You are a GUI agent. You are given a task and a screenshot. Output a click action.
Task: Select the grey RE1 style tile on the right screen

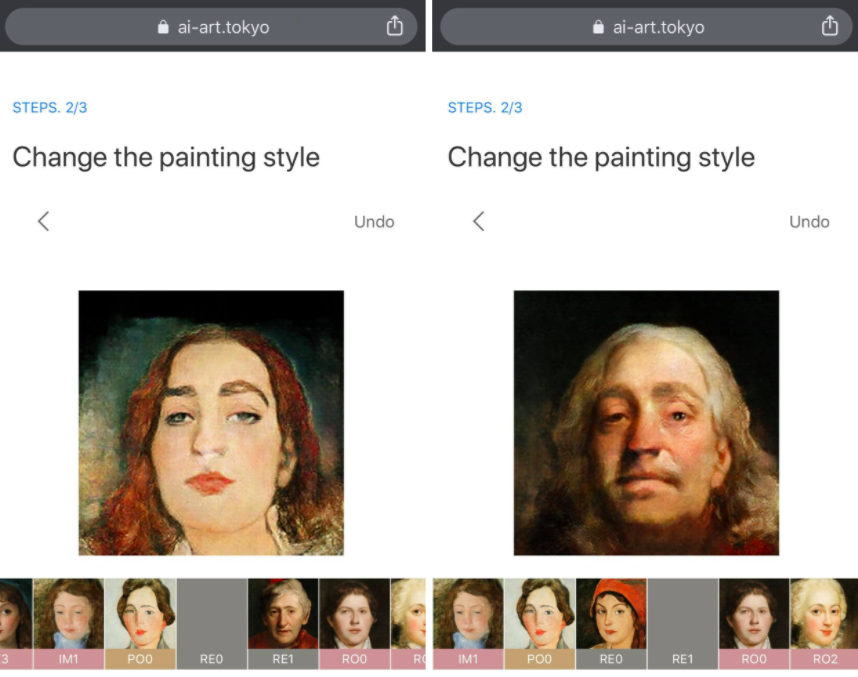tap(683, 624)
